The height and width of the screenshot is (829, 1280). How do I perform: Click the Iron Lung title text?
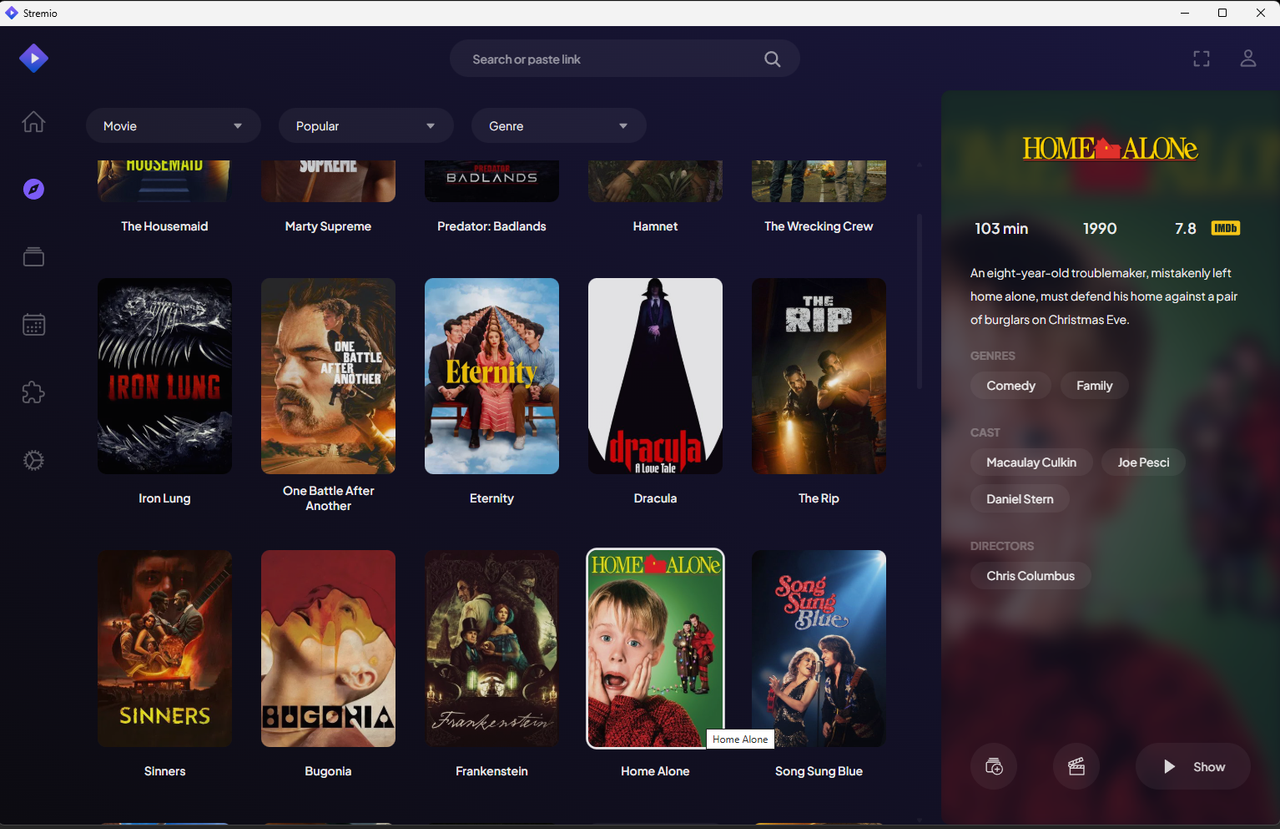coord(165,498)
